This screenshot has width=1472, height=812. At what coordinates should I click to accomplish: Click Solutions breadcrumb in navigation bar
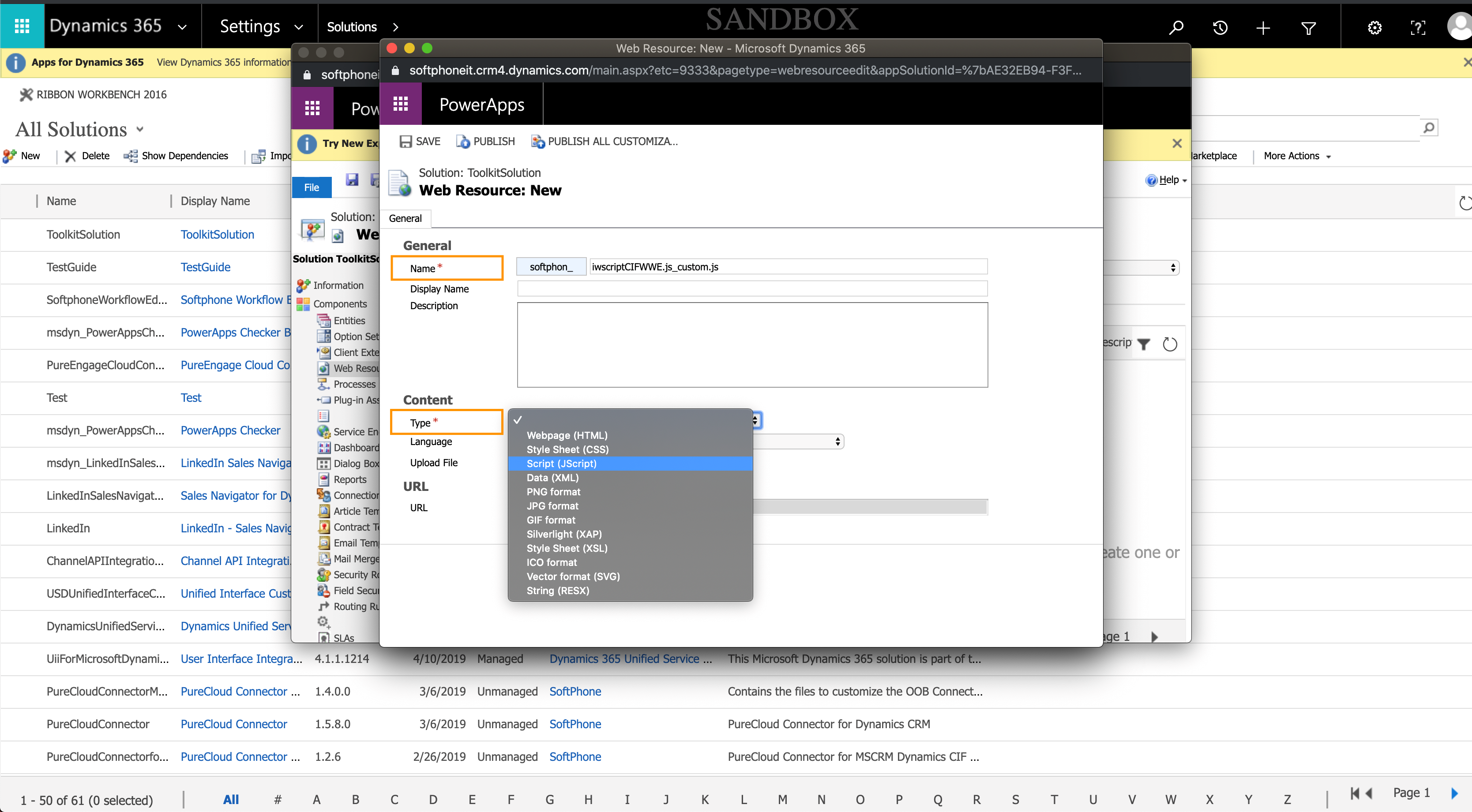(x=352, y=27)
